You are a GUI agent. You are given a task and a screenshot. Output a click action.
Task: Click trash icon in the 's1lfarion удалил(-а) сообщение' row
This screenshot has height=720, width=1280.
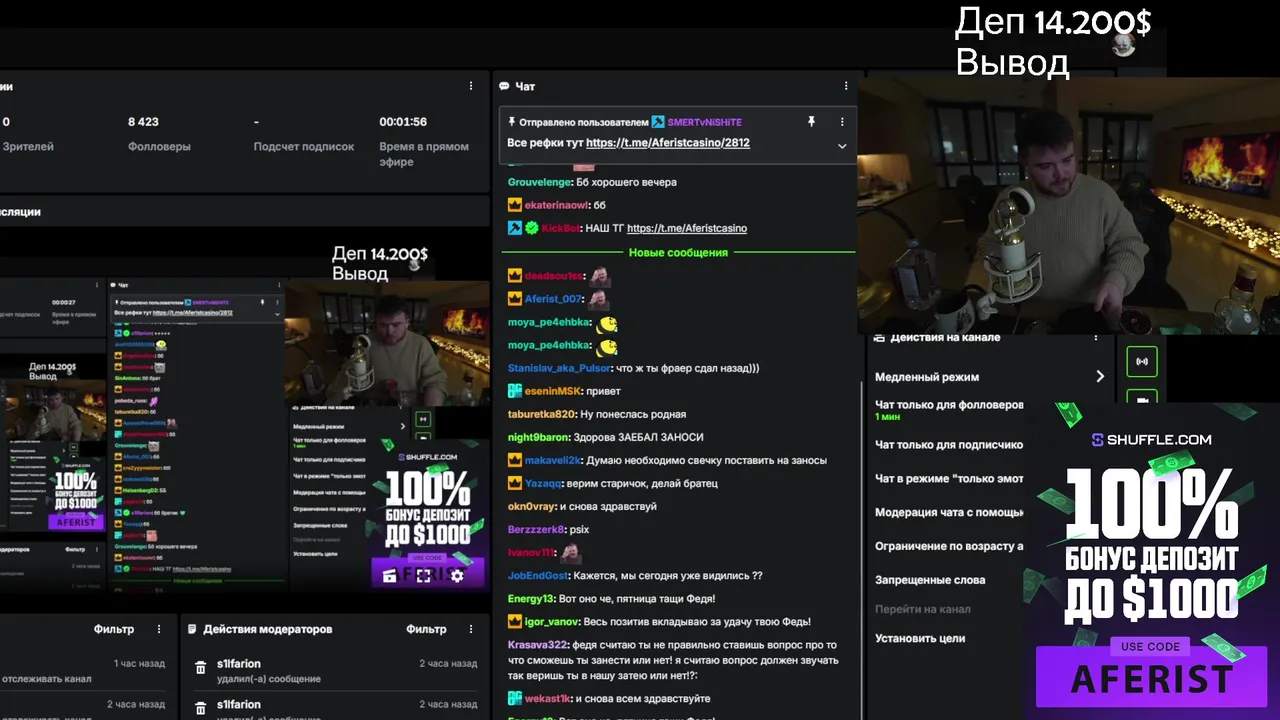point(200,669)
